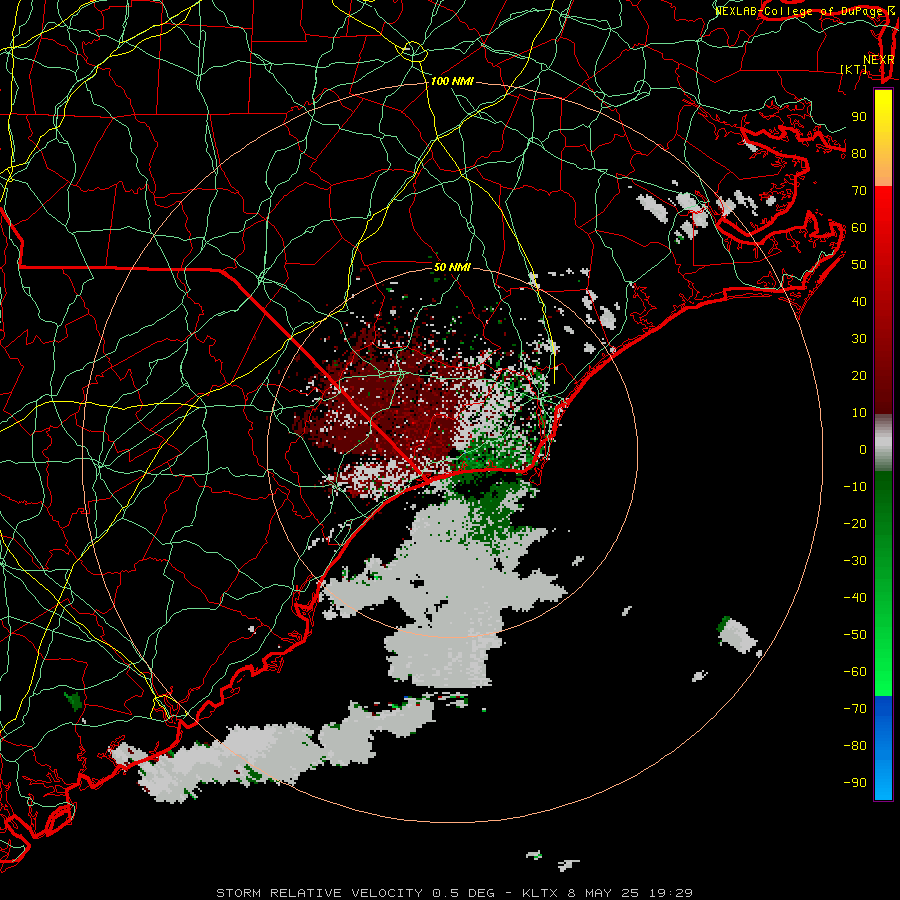Click the 60 value on velocity scale
The image size is (900, 900).
859,228
